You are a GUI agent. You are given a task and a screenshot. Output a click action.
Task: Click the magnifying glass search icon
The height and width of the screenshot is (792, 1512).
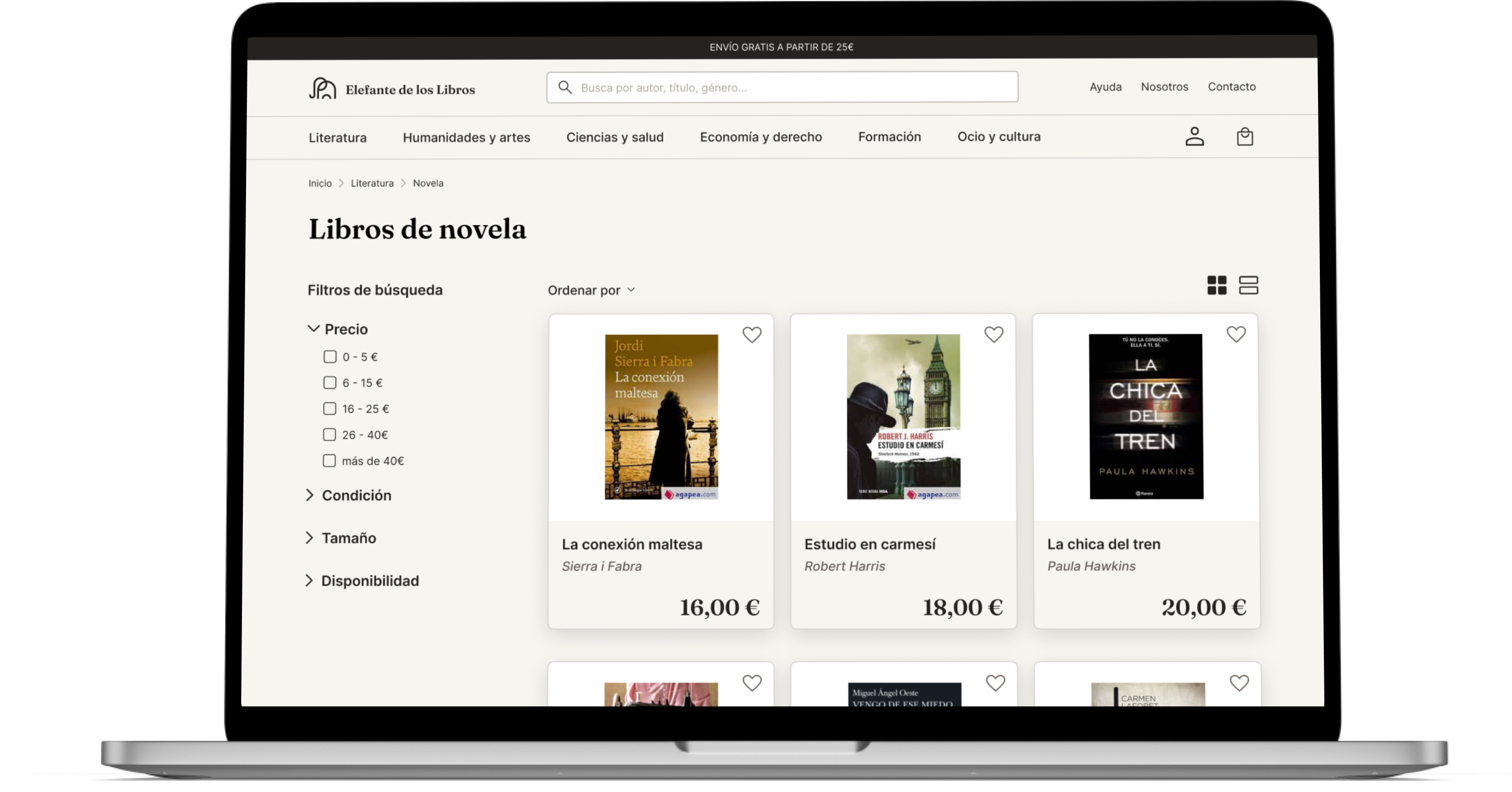pos(565,88)
